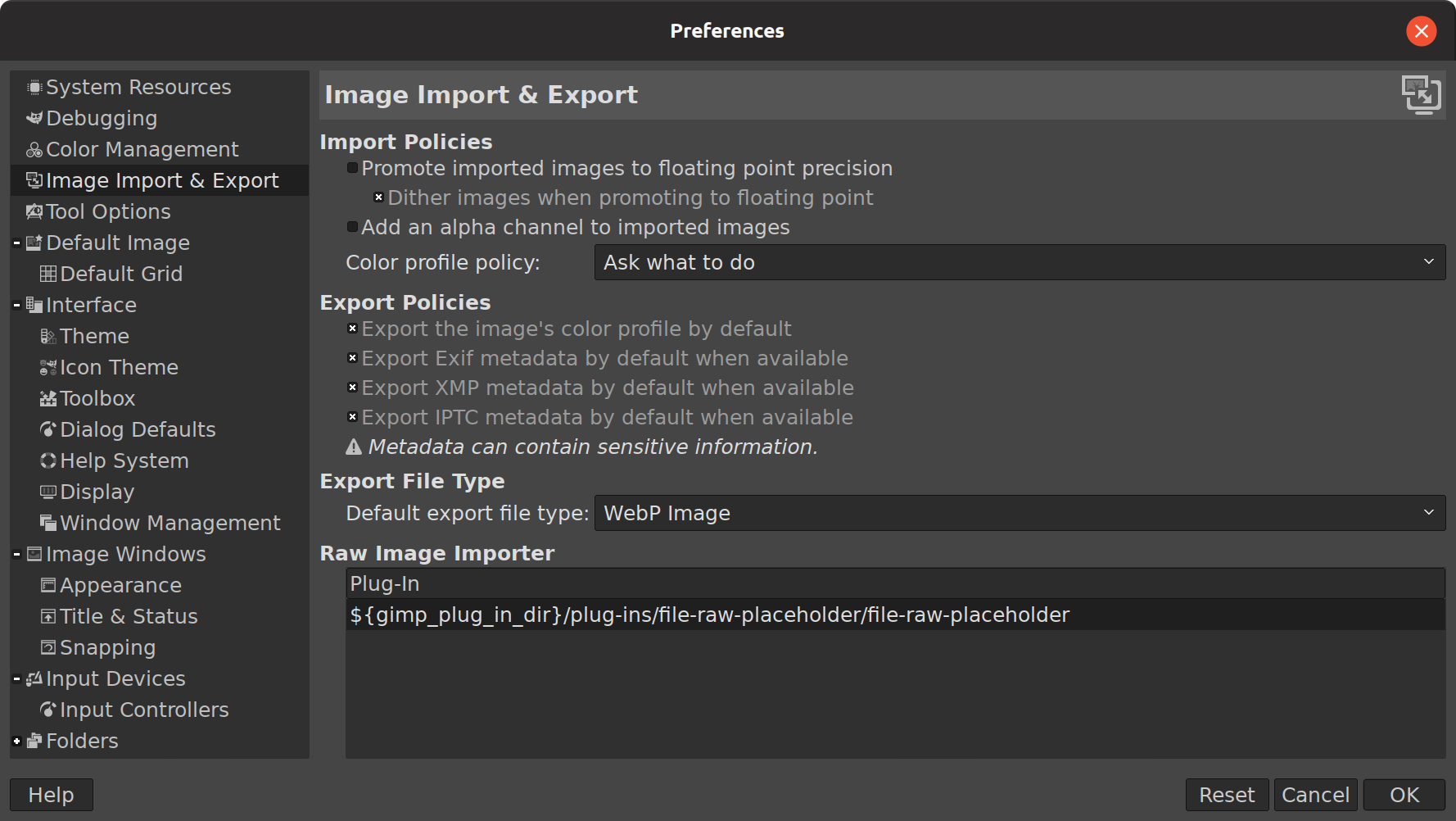Open the Title & Status page
Screen dimensions: 1456x821
[129, 616]
